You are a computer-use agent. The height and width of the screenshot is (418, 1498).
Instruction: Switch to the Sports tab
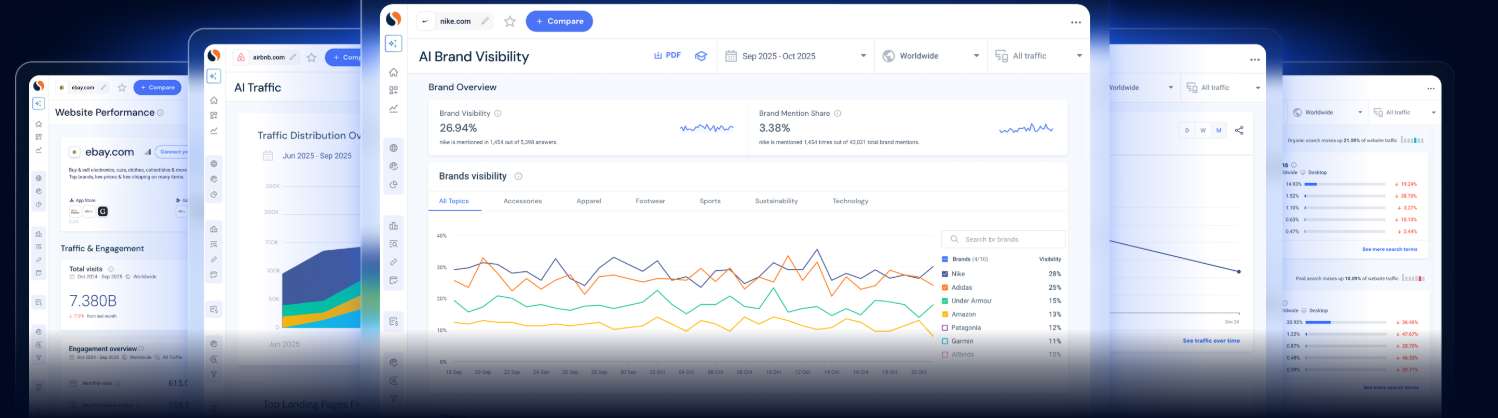(710, 201)
